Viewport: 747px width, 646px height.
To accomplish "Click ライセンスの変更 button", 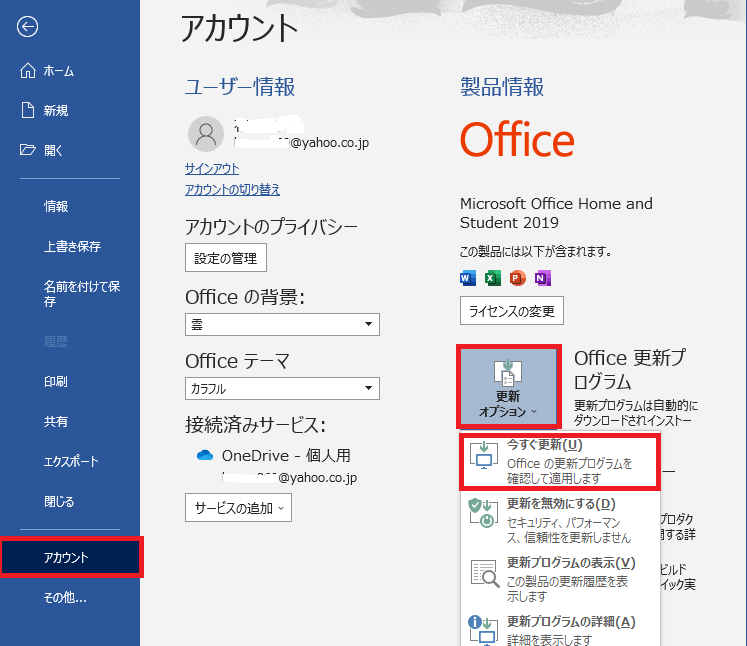I will coord(512,311).
